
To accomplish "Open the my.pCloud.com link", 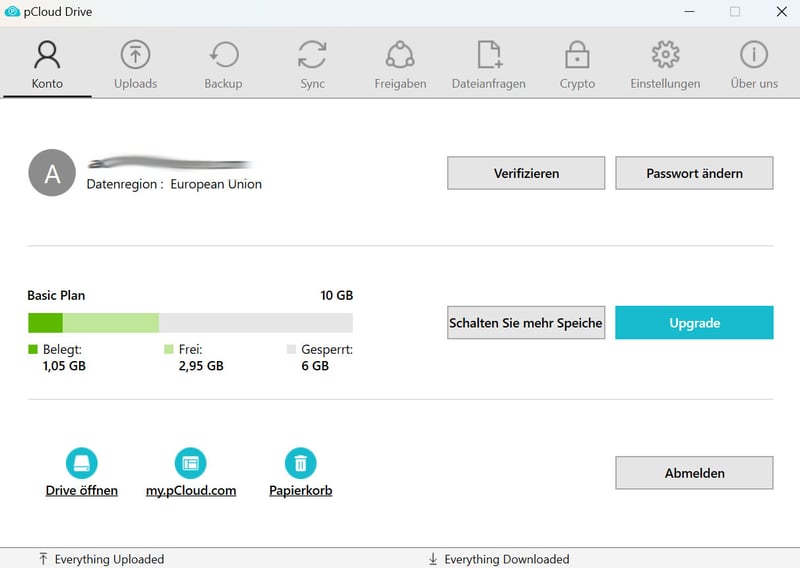I will click(x=190, y=491).
